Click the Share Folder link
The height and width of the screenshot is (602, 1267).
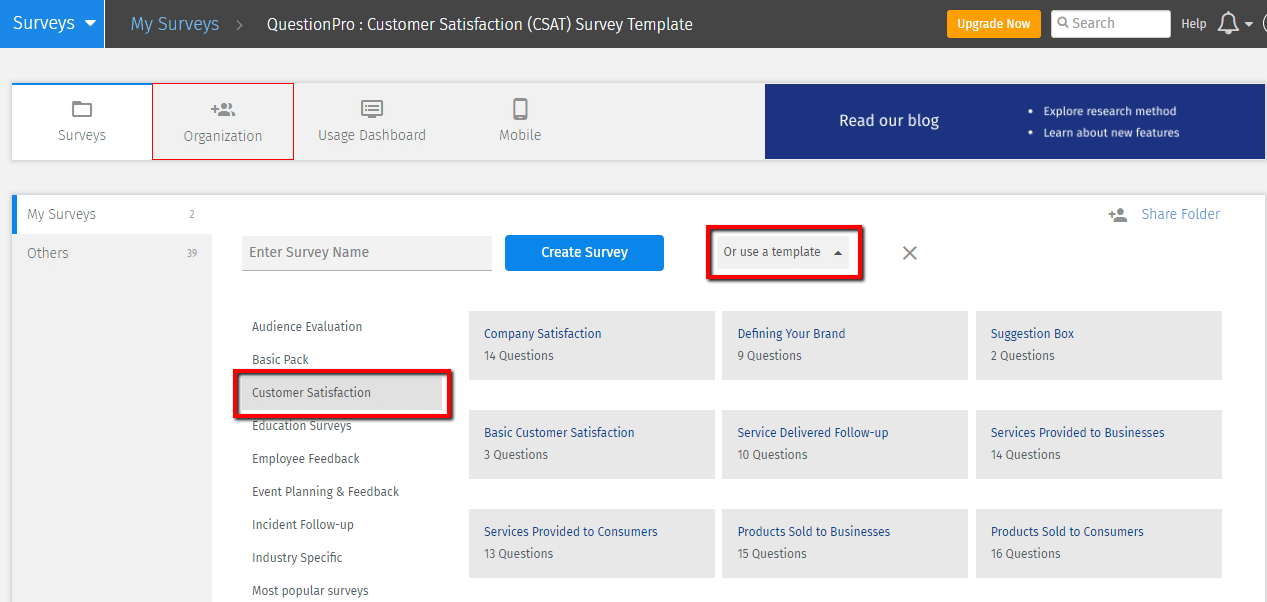point(1181,214)
